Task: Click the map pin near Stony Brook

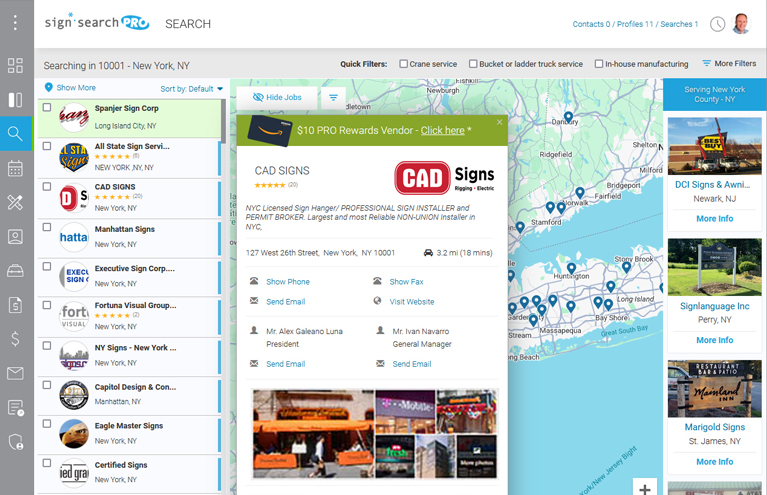Action: 627,267
